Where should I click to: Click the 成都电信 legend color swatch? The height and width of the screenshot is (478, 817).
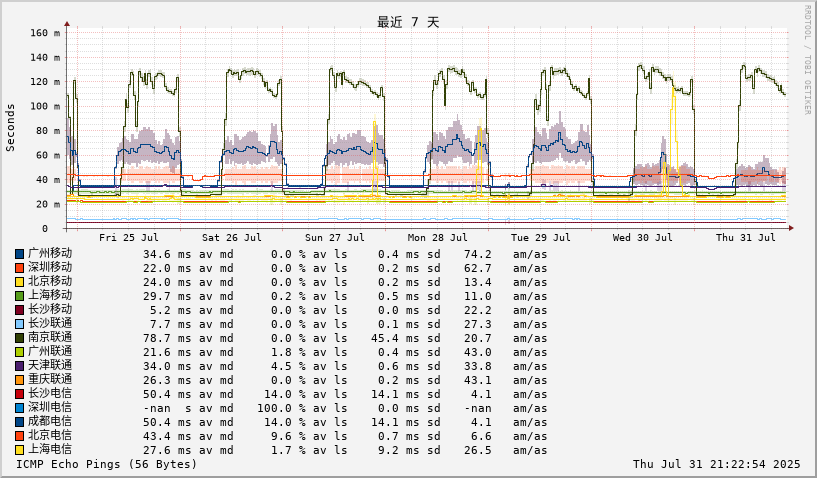19,423
